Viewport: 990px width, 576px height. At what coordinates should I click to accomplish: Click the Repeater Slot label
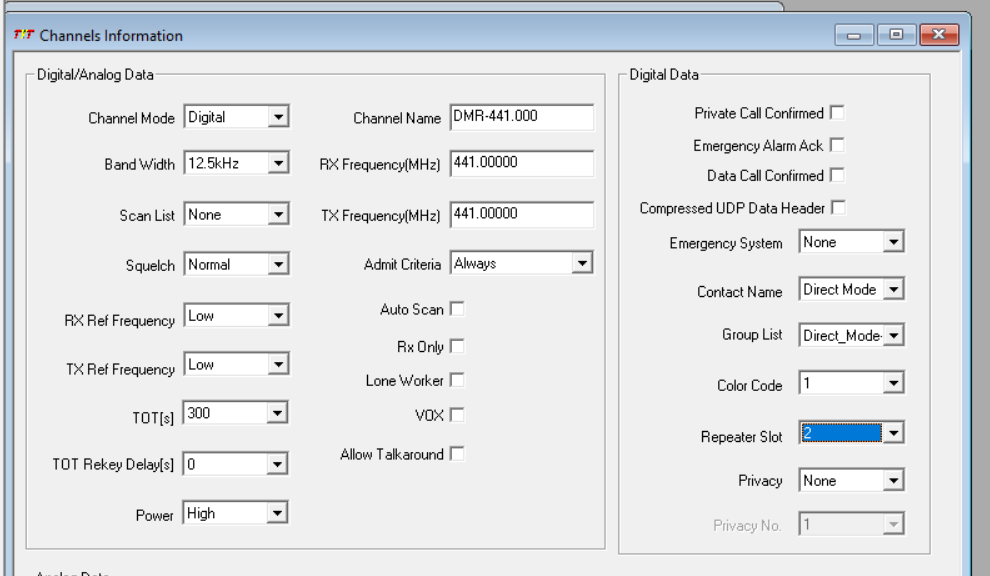pos(741,437)
